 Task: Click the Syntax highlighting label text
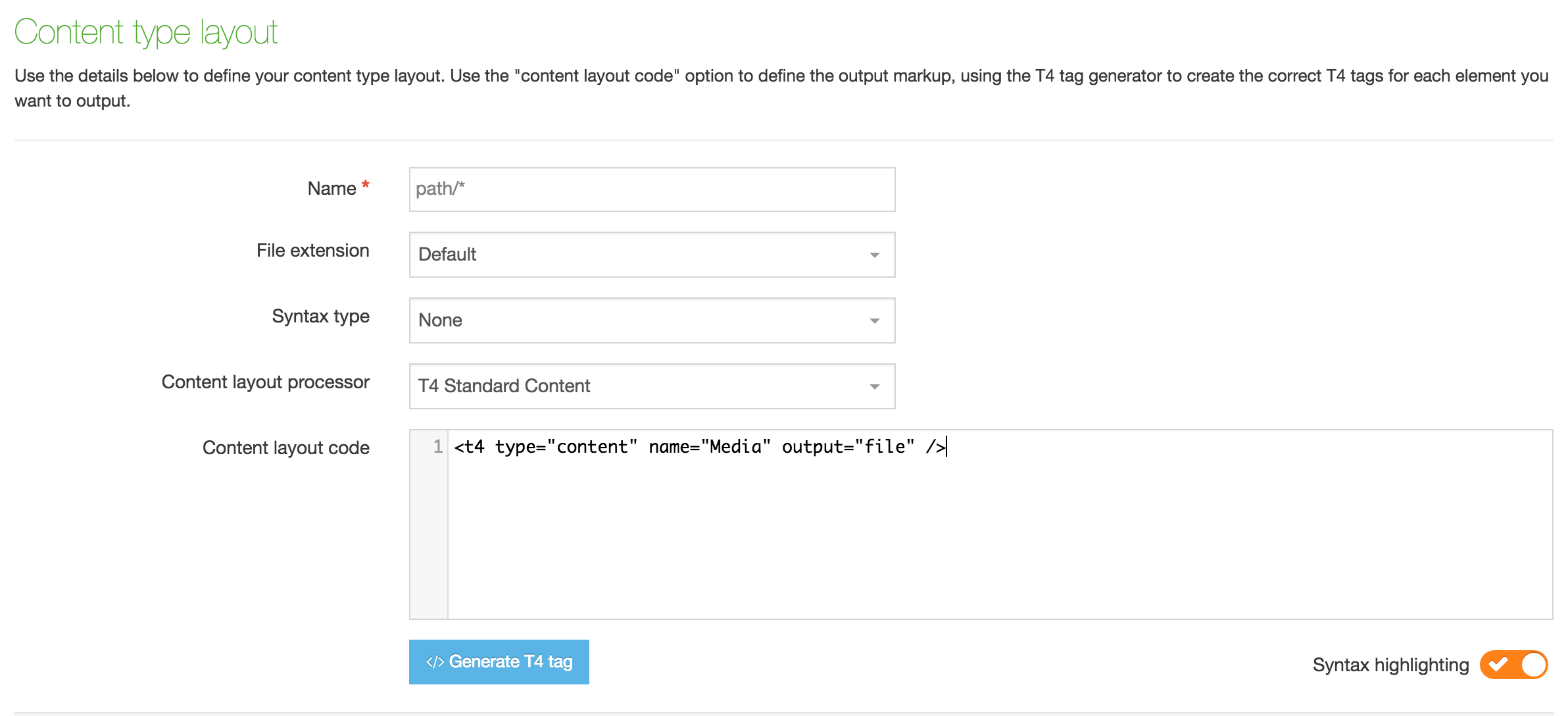tap(1390, 665)
